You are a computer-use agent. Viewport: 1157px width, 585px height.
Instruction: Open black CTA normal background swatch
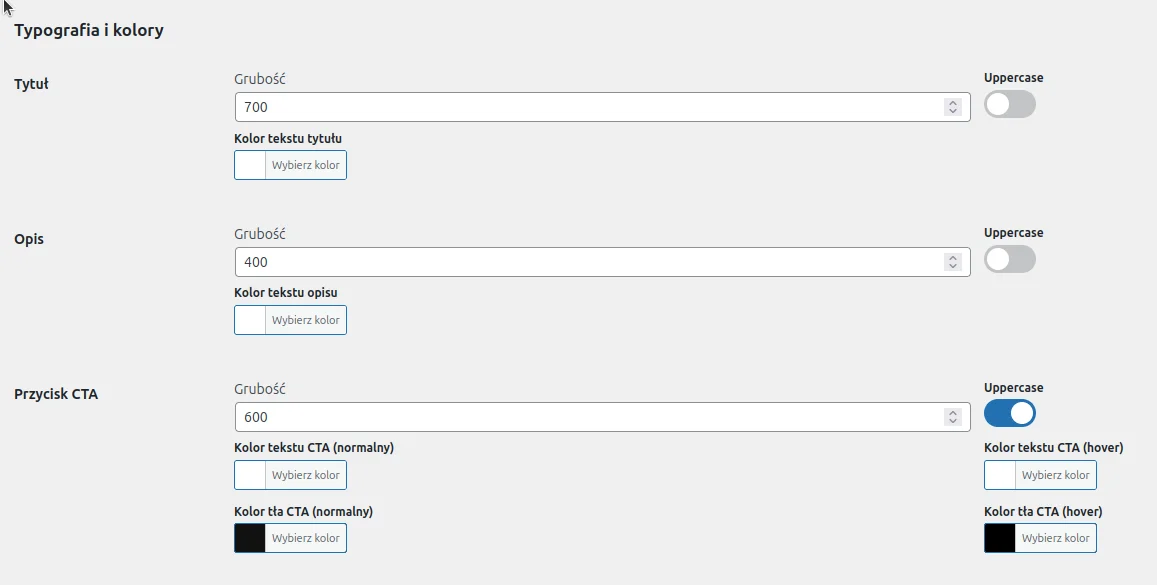[x=250, y=538]
